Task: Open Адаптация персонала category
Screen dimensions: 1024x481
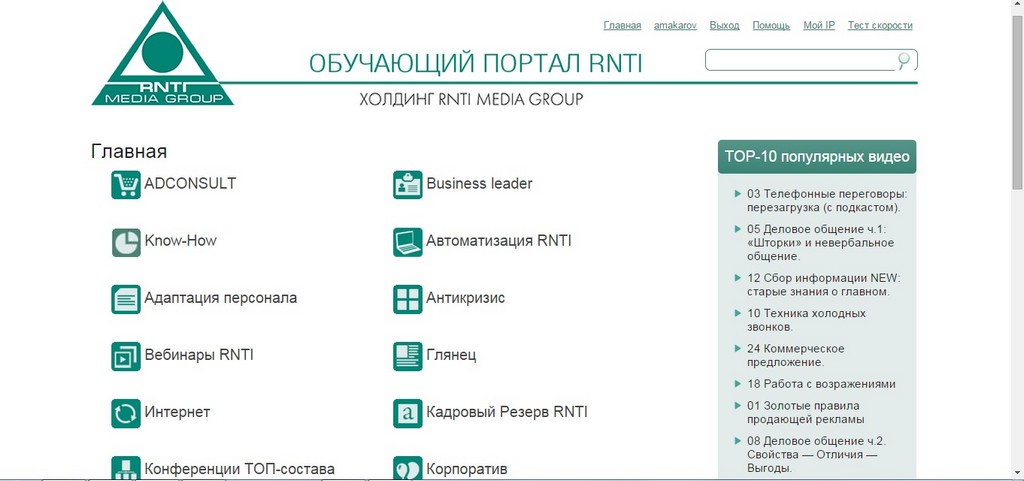Action: [x=221, y=298]
